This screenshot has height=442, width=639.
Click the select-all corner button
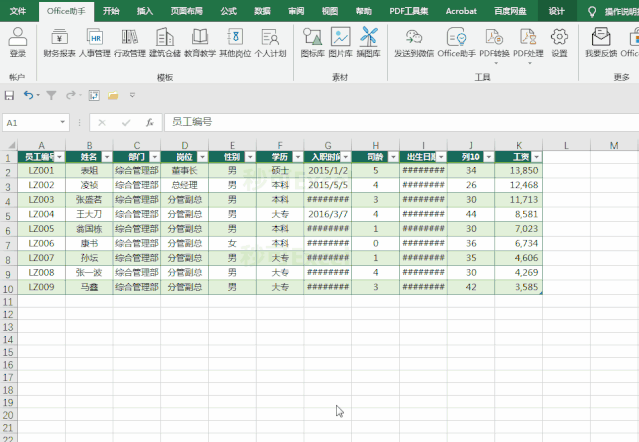coord(11,145)
